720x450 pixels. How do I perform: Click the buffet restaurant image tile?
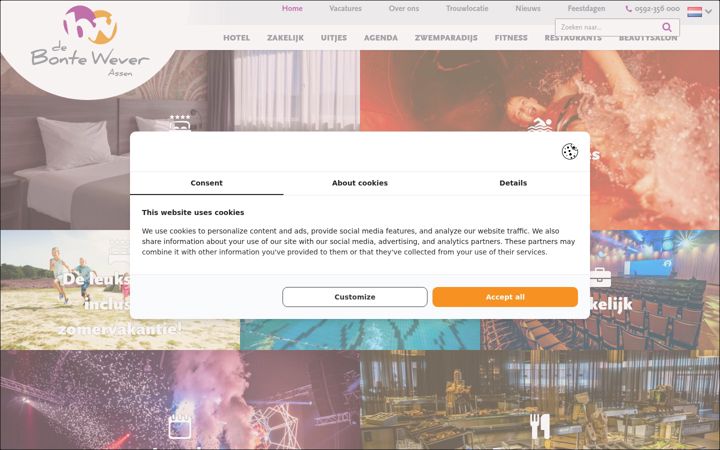[x=540, y=400]
